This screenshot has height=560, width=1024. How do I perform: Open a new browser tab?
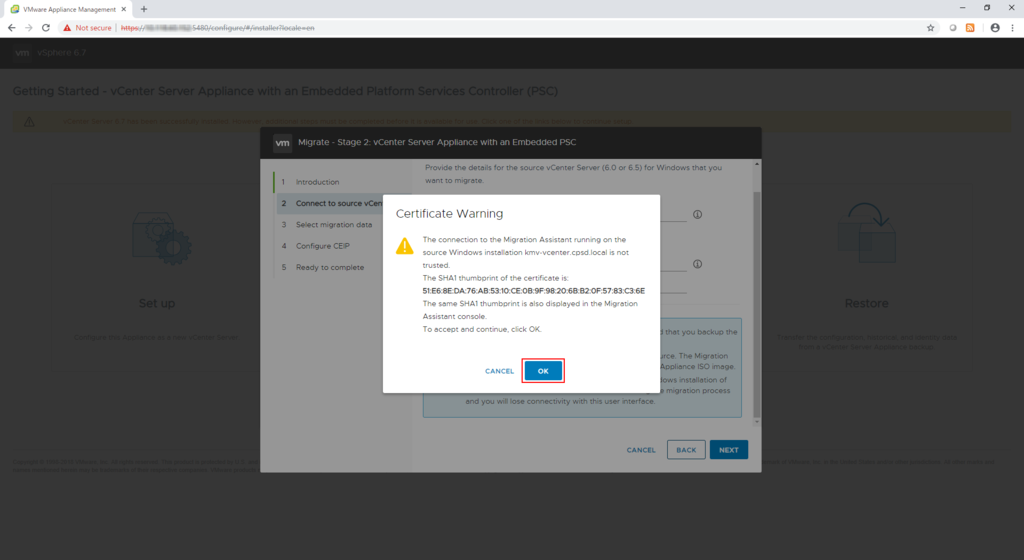pos(144,9)
